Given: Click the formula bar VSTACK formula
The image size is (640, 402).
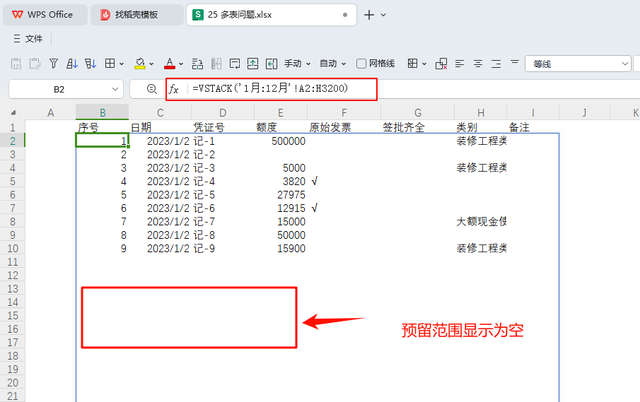Looking at the screenshot, I should (x=270, y=89).
